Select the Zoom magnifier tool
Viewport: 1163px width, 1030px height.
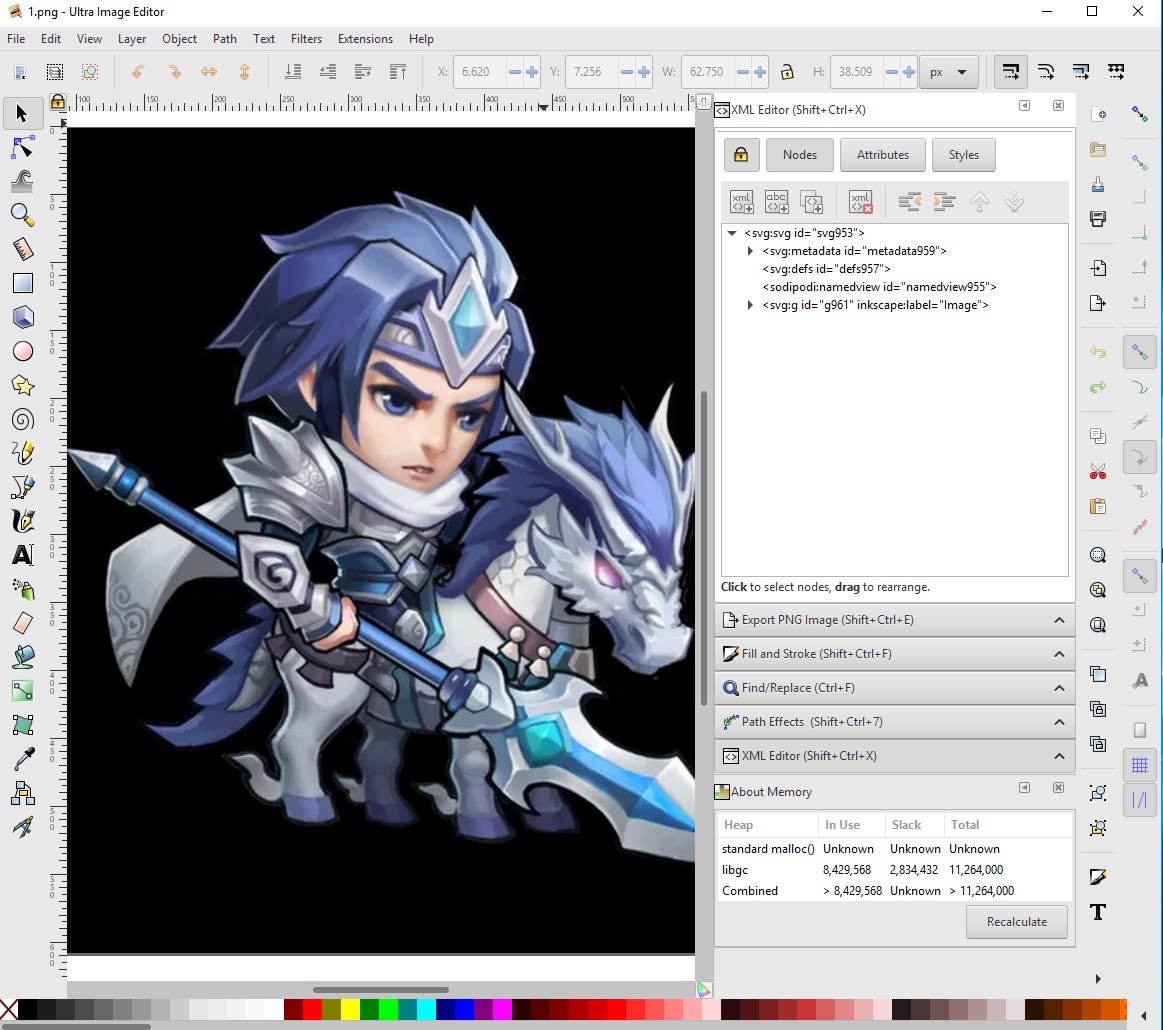22,215
